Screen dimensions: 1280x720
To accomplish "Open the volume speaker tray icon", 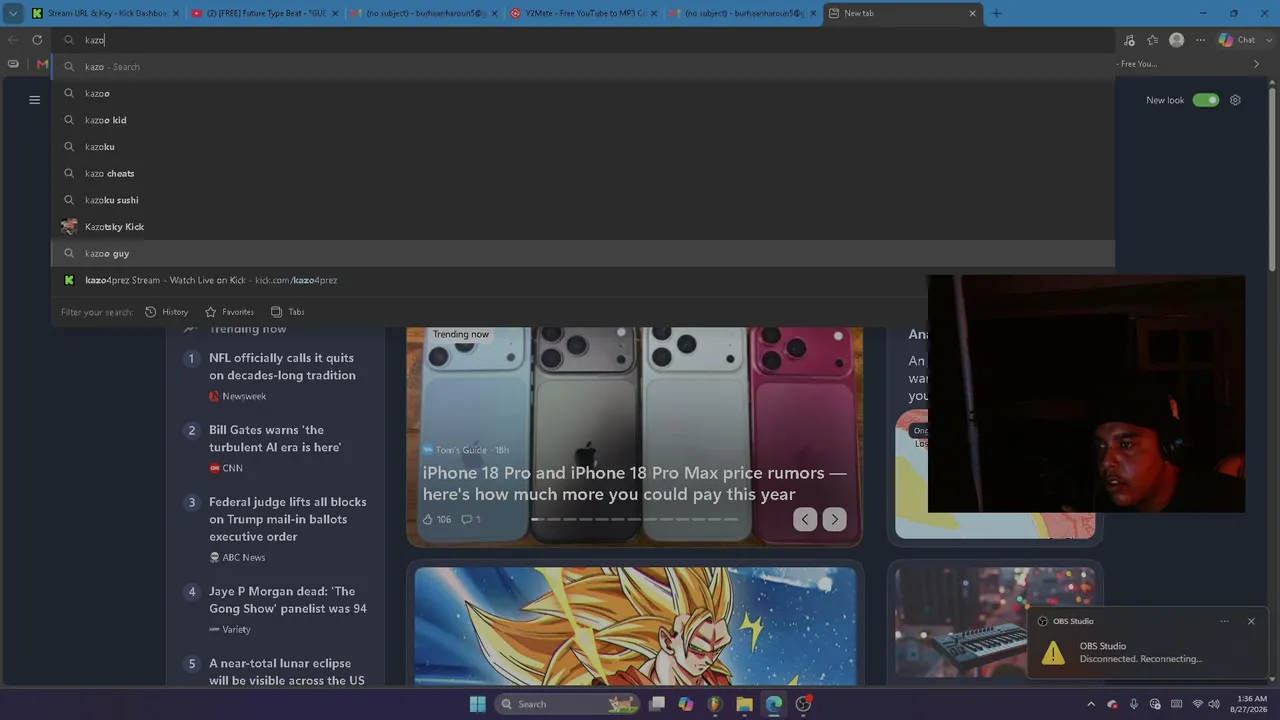I will (x=1214, y=704).
